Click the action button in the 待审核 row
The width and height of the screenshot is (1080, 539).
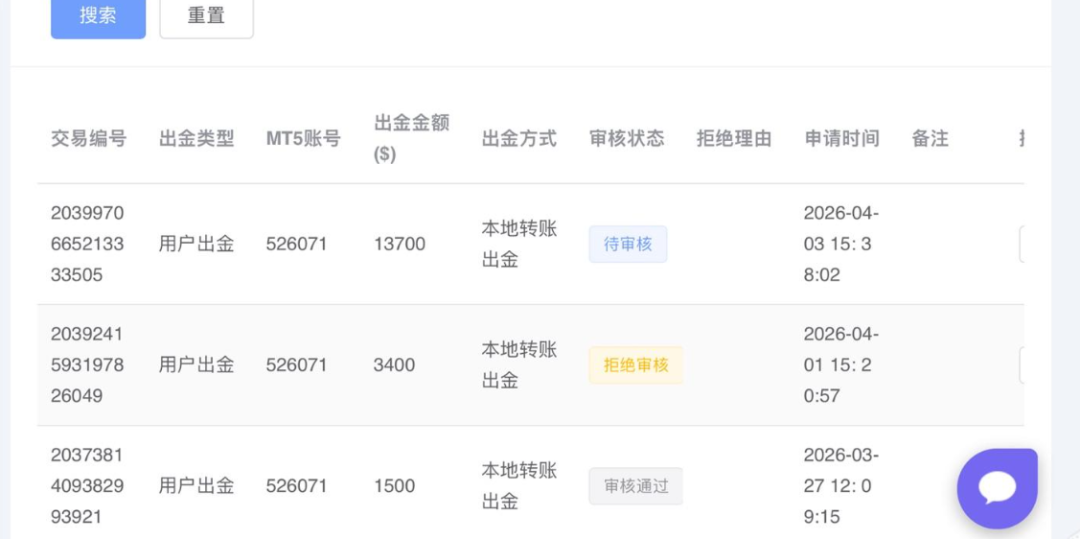[x=1022, y=244]
